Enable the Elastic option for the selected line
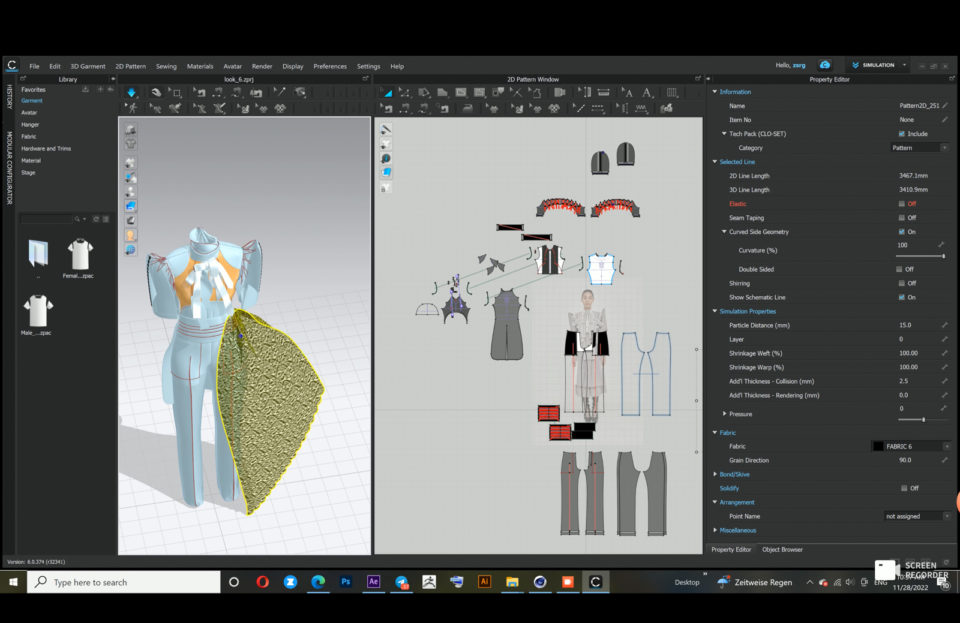The width and height of the screenshot is (960, 623). (x=901, y=203)
